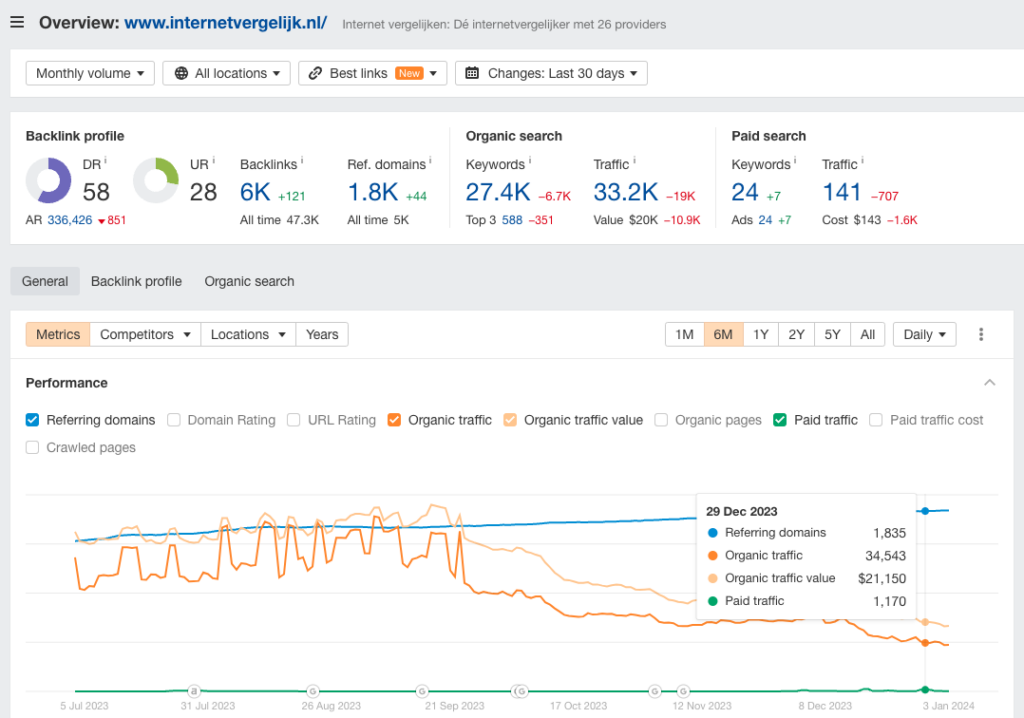Expand the Daily interval dropdown

(x=924, y=334)
